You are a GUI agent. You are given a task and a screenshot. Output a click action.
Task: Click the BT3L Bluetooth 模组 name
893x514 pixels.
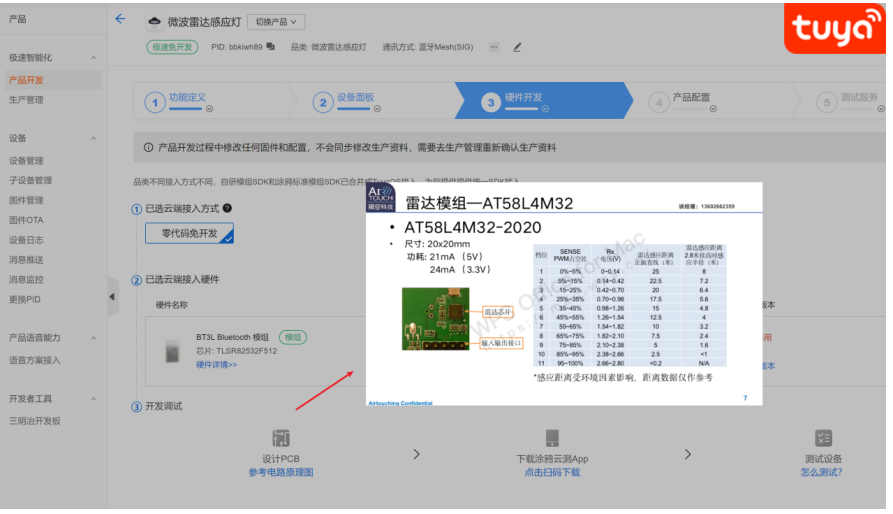[232, 337]
